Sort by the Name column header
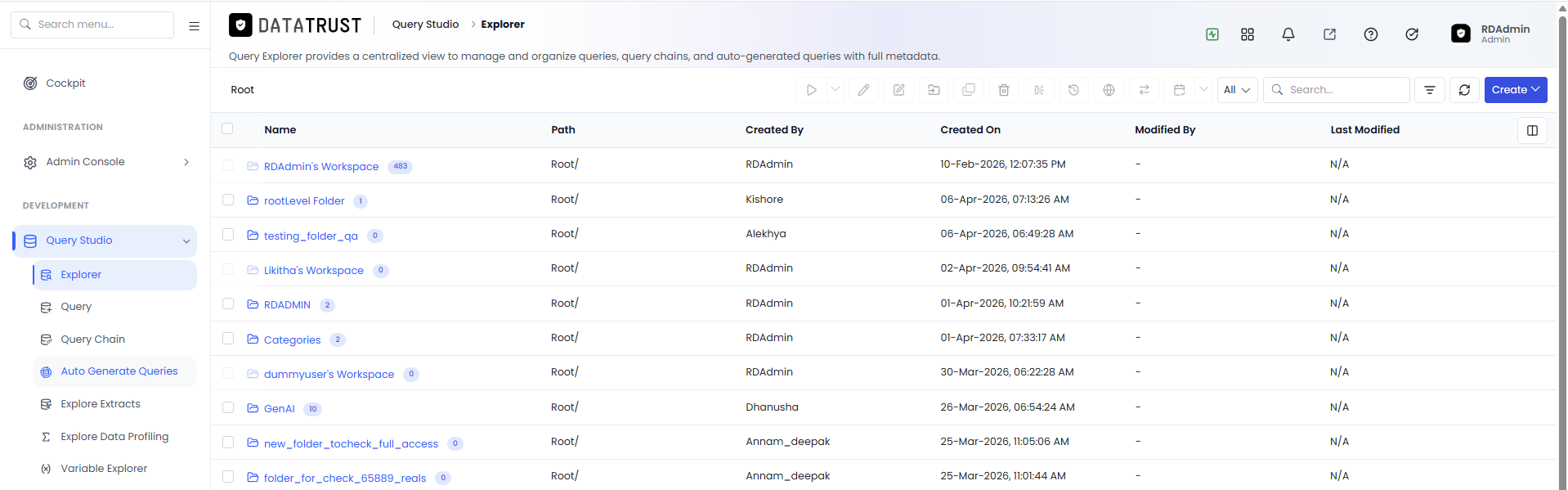The width and height of the screenshot is (1568, 490). point(280,130)
